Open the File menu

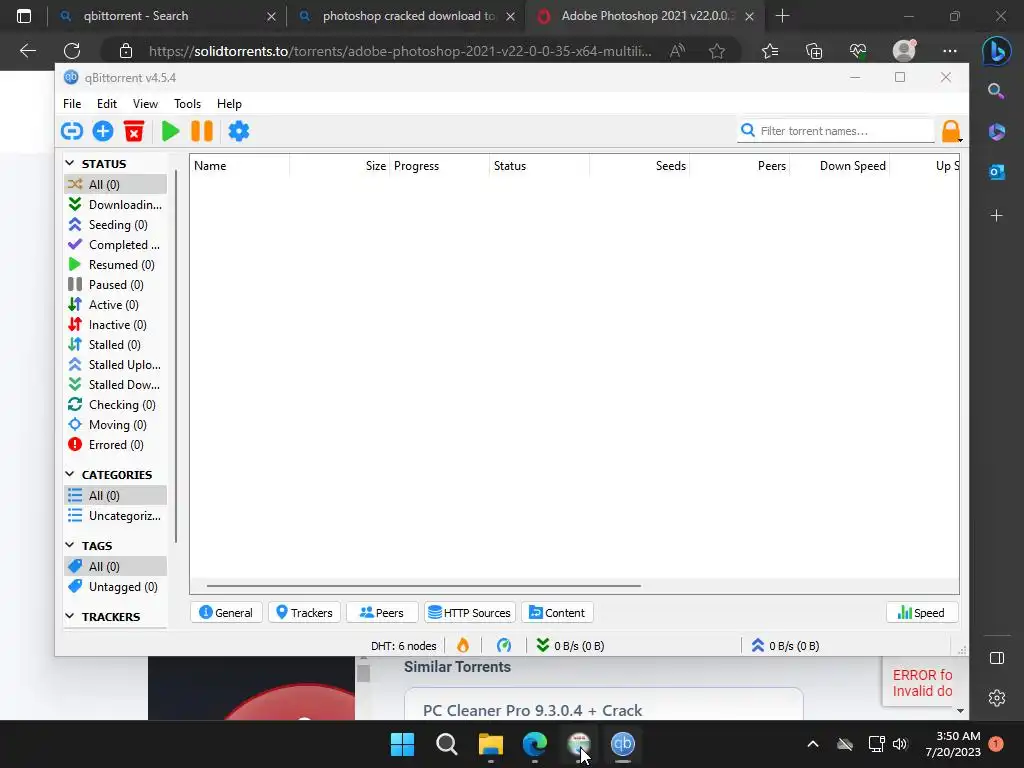(x=72, y=104)
